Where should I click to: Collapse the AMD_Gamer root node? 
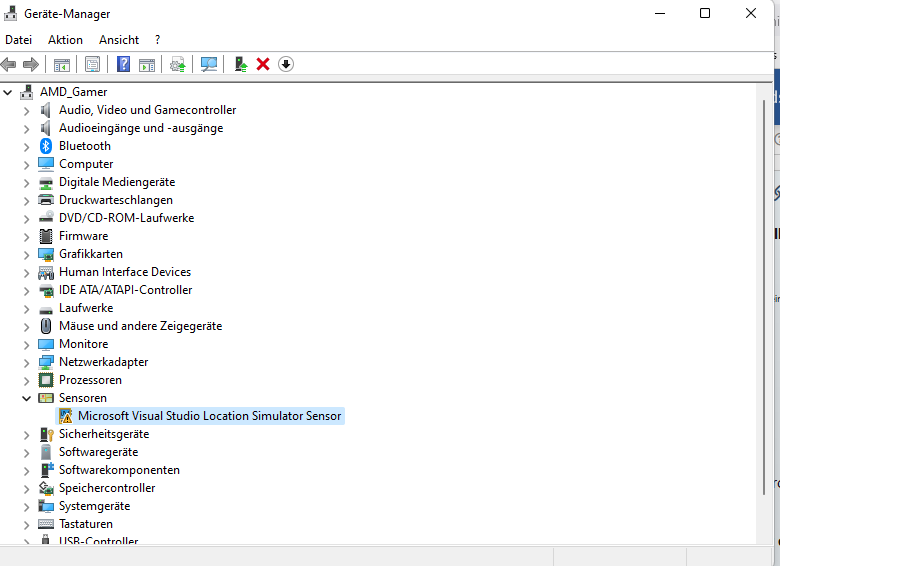(x=8, y=92)
